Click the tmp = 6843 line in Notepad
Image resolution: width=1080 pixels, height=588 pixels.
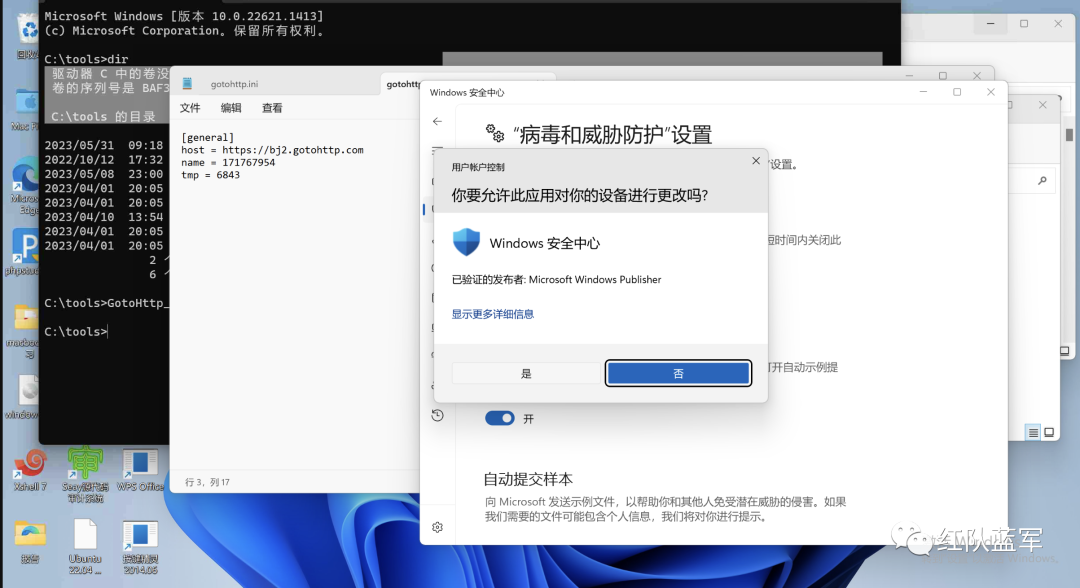[x=210, y=175]
